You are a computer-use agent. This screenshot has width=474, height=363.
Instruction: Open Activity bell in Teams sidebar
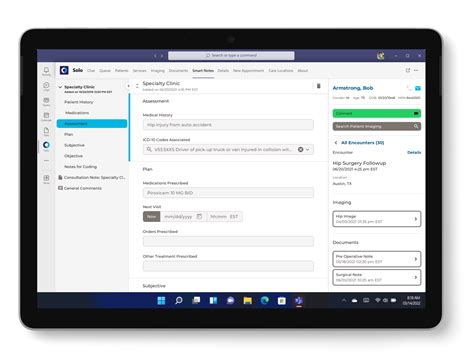46,71
